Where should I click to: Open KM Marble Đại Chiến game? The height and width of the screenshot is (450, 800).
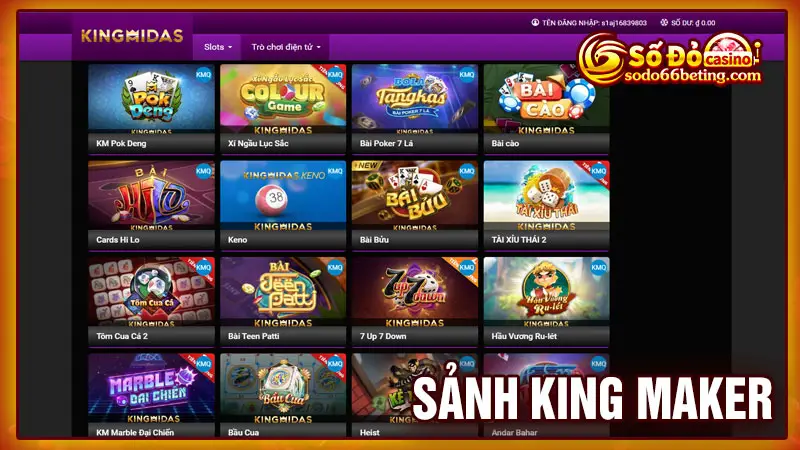pyautogui.click(x=151, y=388)
